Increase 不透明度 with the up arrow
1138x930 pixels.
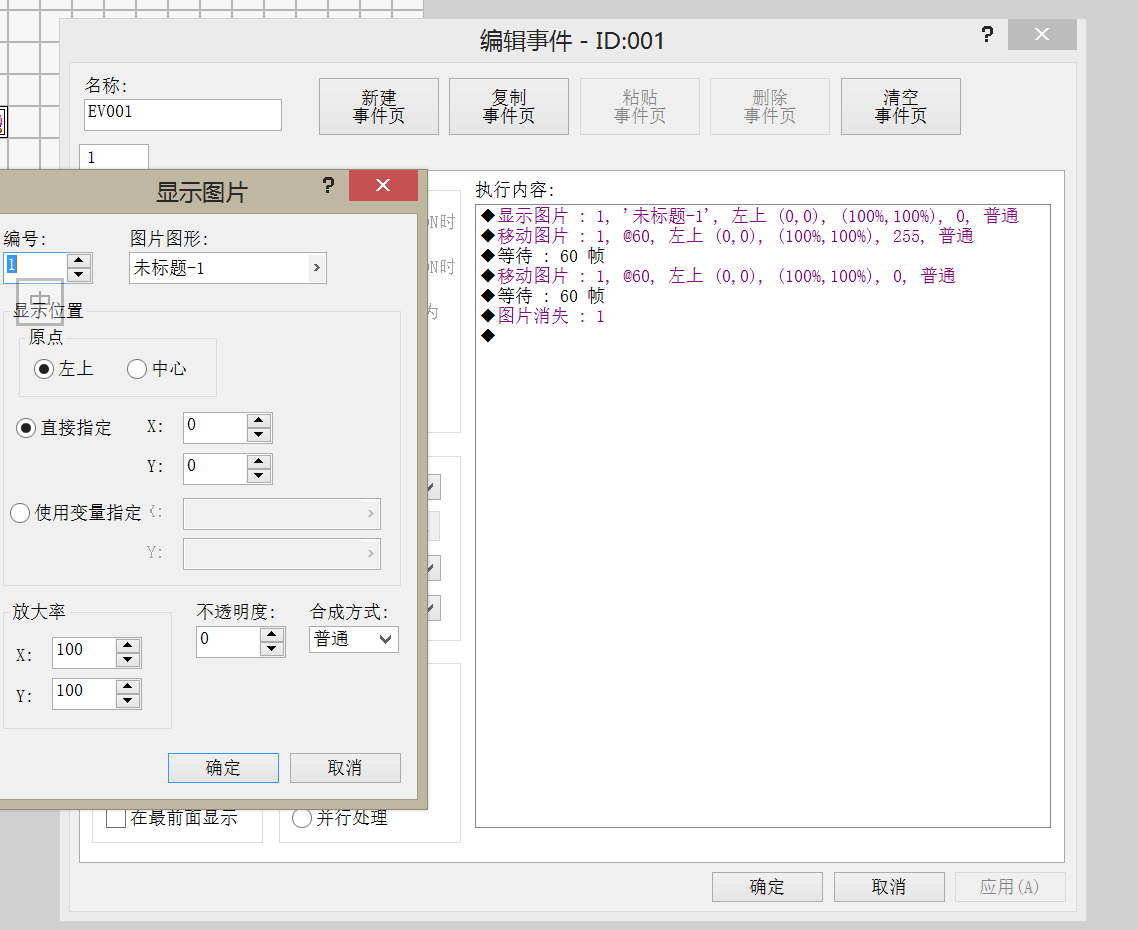271,635
